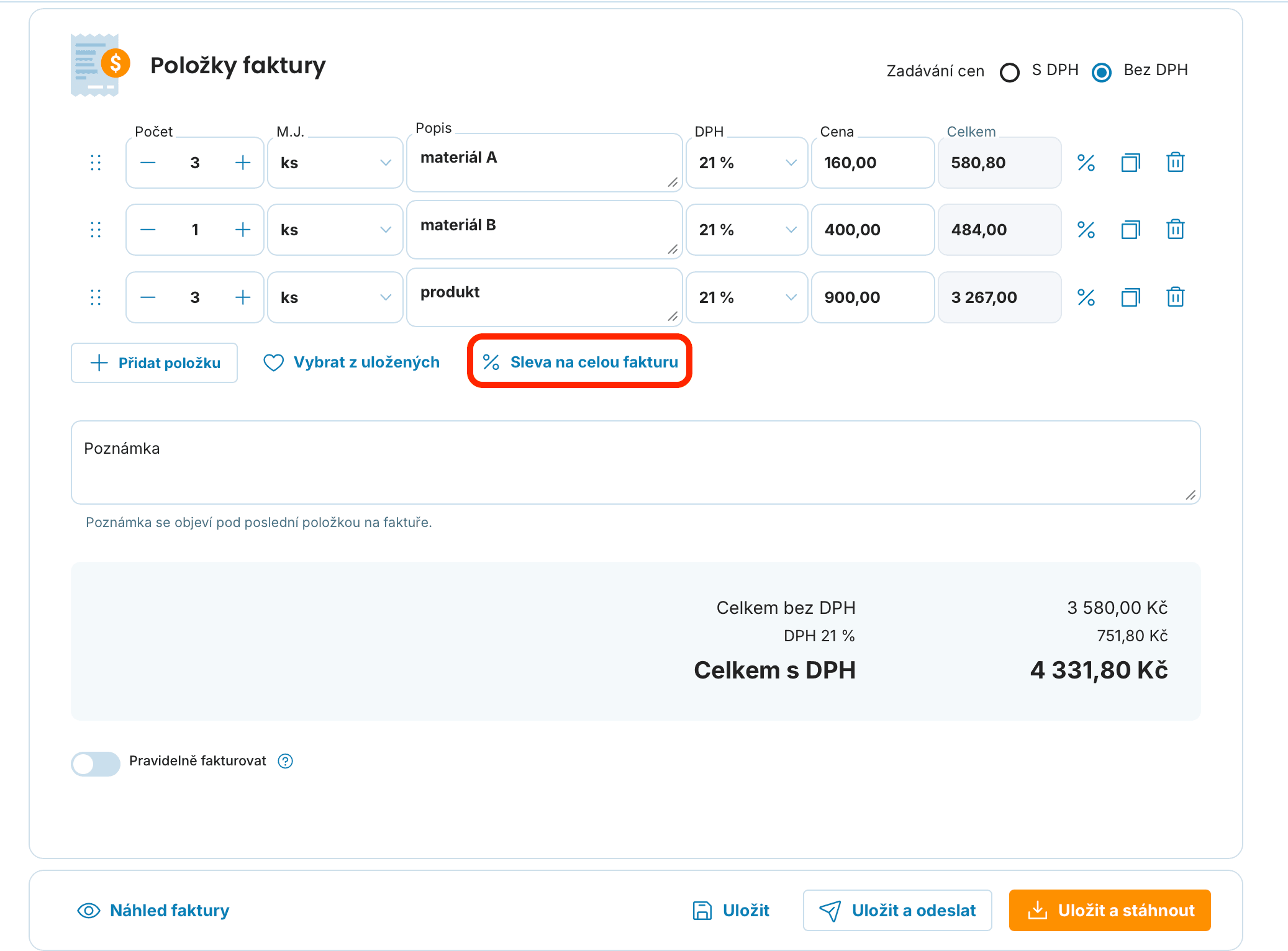Click Vybrat z uložených
Screen dimensions: 1288x951
[x=351, y=362]
